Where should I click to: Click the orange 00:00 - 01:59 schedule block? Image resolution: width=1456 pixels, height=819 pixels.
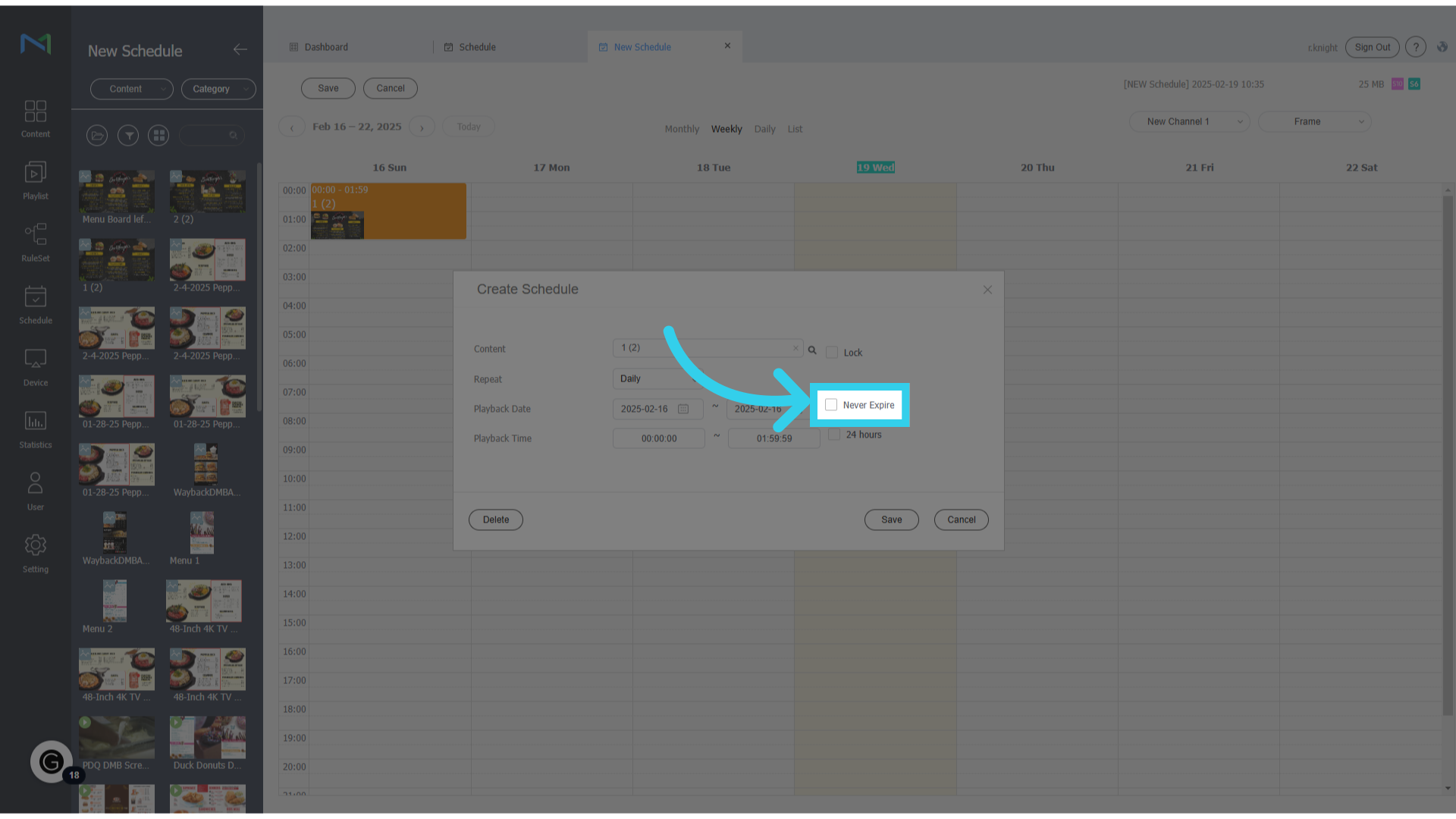pos(388,211)
